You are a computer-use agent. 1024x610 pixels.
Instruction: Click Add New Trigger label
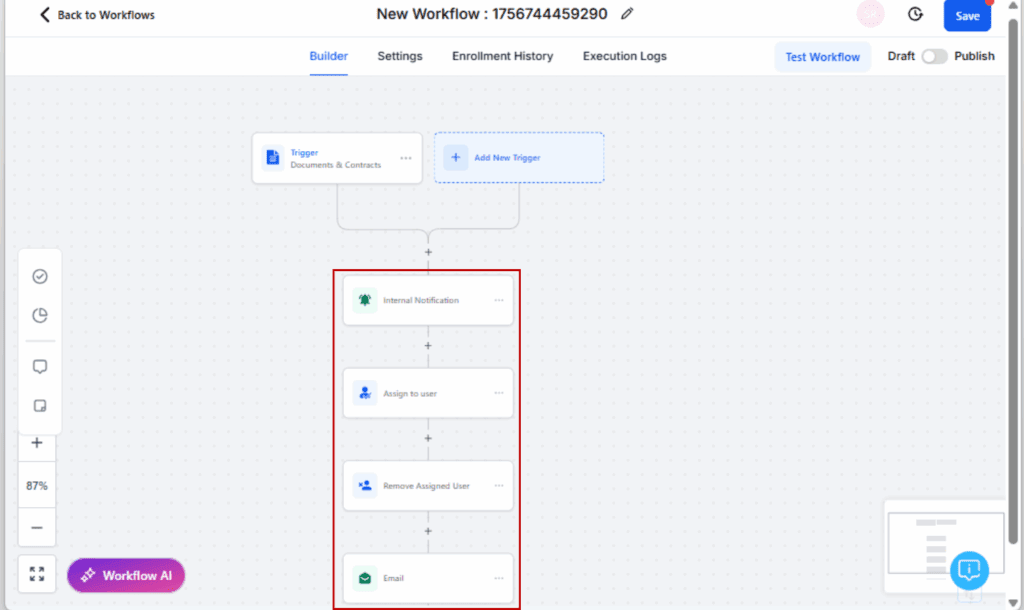507,157
